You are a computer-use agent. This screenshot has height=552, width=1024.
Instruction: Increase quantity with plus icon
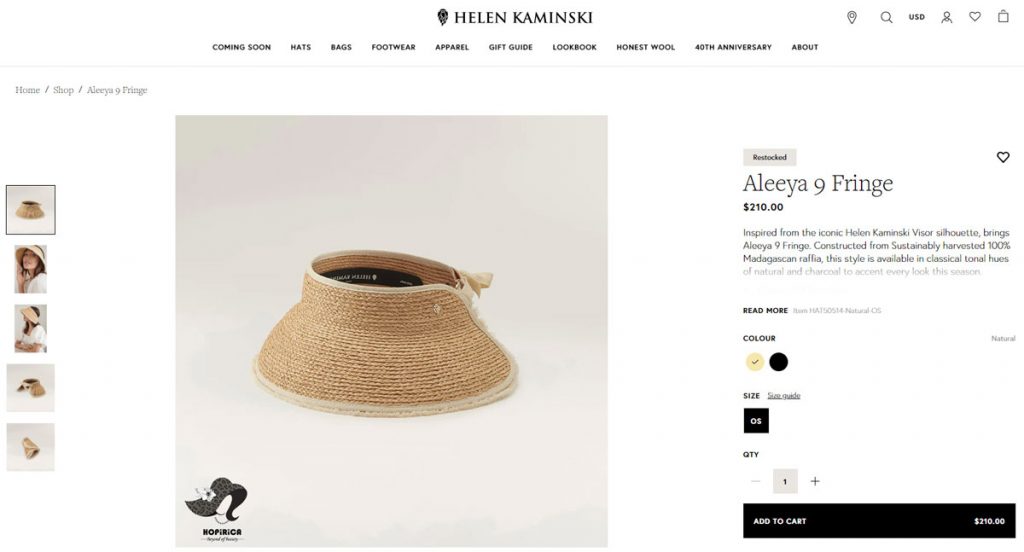(x=815, y=481)
